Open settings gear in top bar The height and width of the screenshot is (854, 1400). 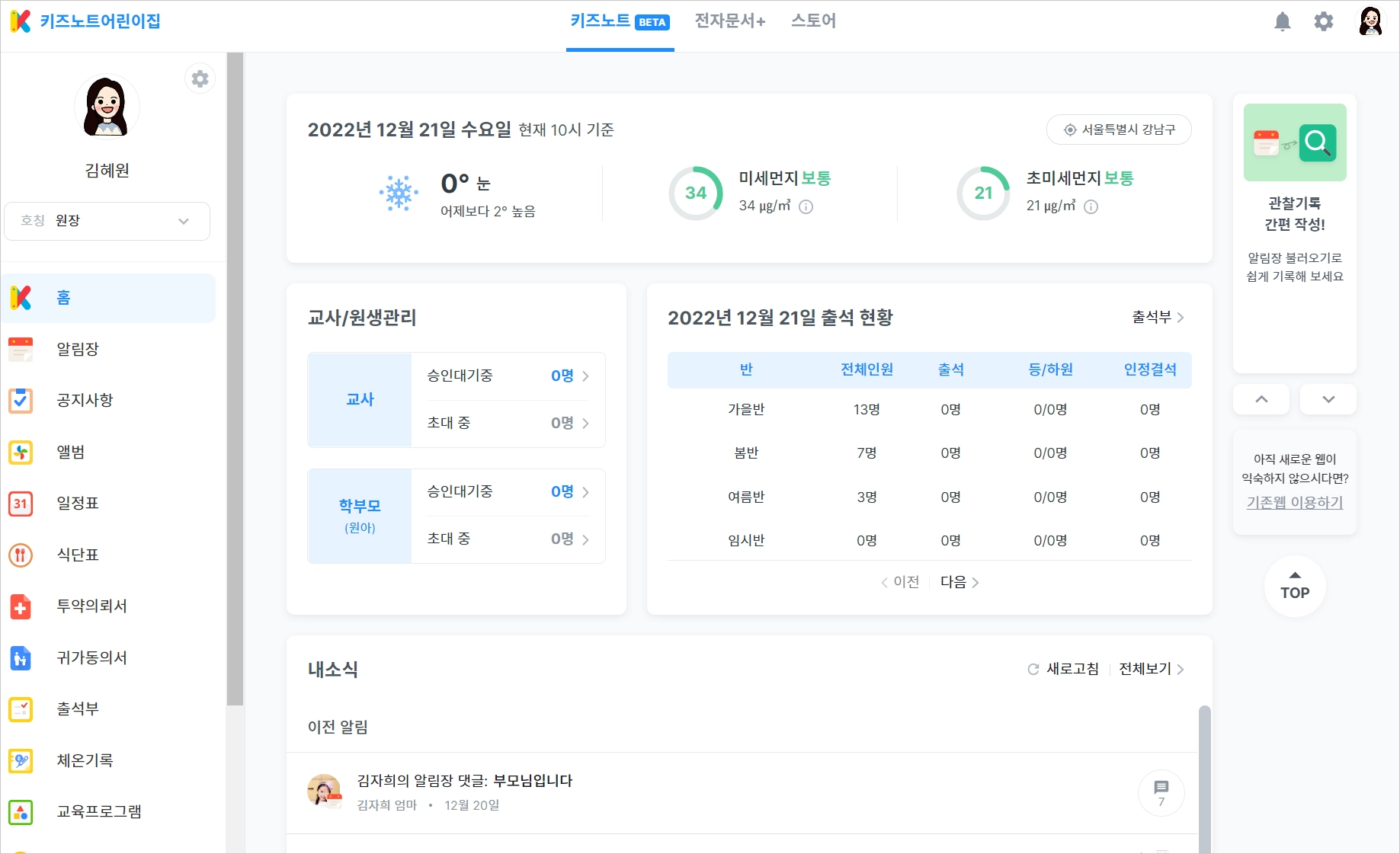point(1324,21)
